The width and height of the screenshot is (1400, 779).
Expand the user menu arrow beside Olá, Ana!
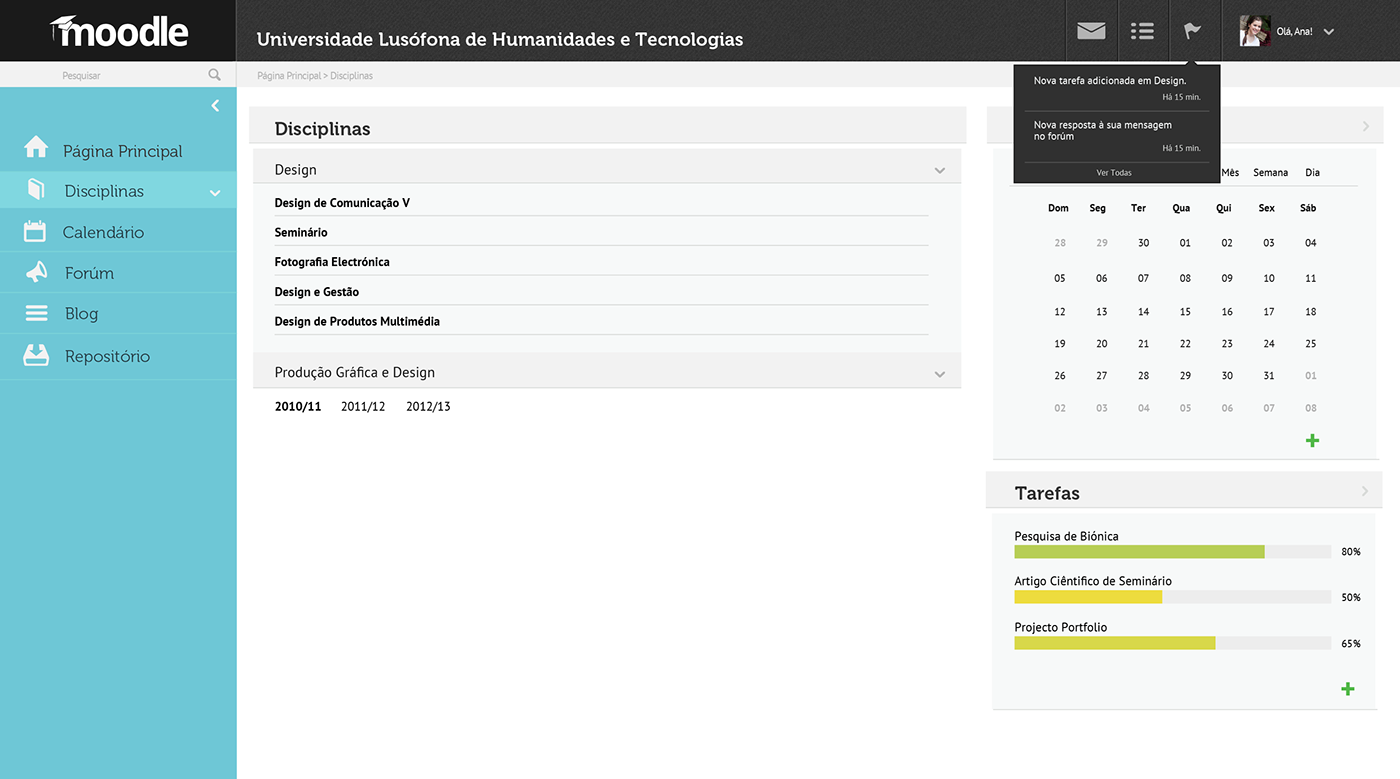tap(1329, 32)
